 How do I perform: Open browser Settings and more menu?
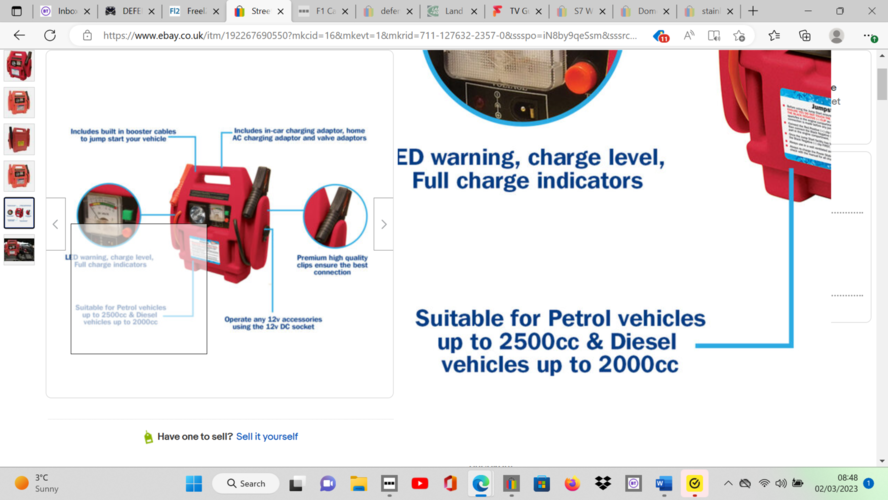870,36
